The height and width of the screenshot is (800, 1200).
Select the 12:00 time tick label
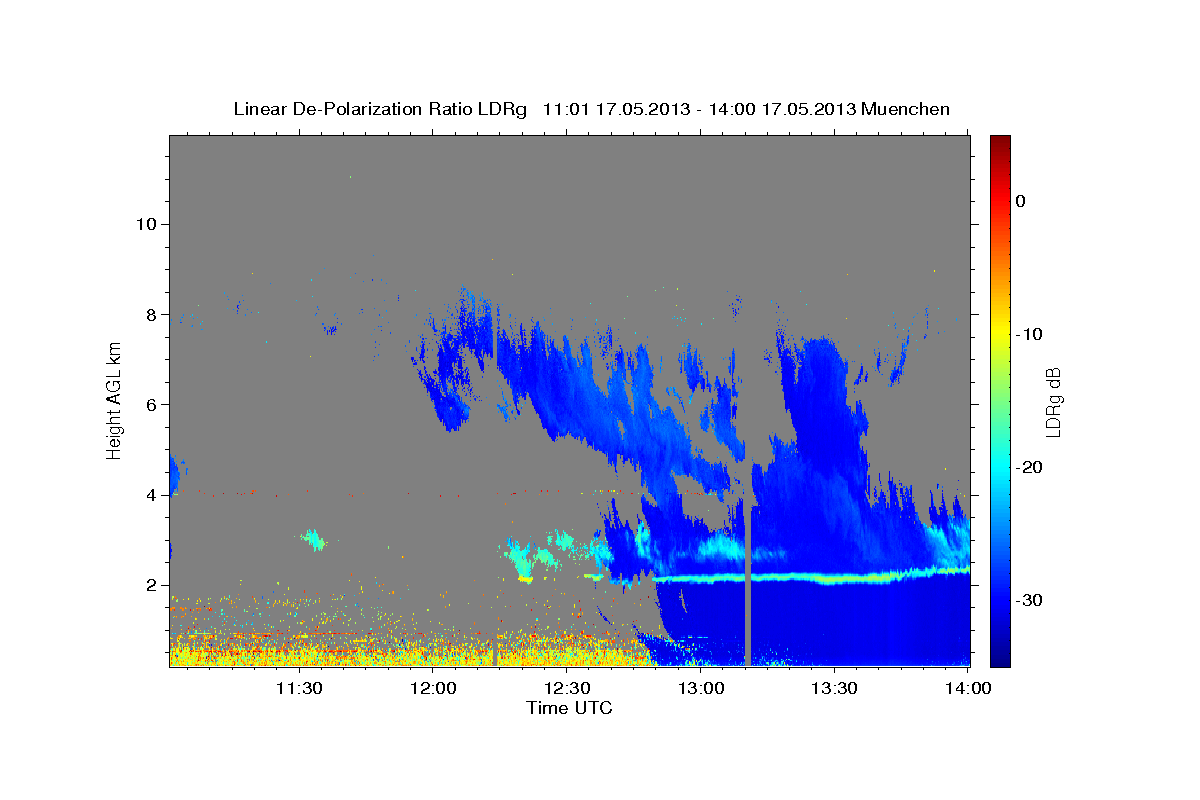(x=433, y=688)
